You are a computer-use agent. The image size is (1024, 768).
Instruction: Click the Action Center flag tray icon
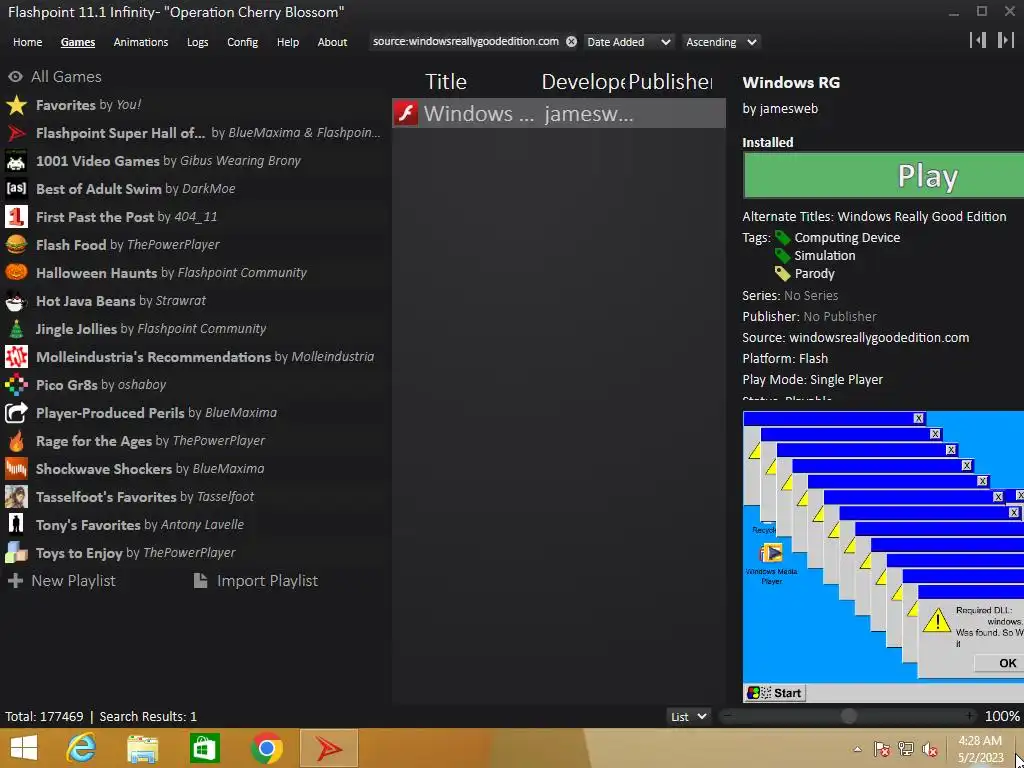tap(882, 749)
